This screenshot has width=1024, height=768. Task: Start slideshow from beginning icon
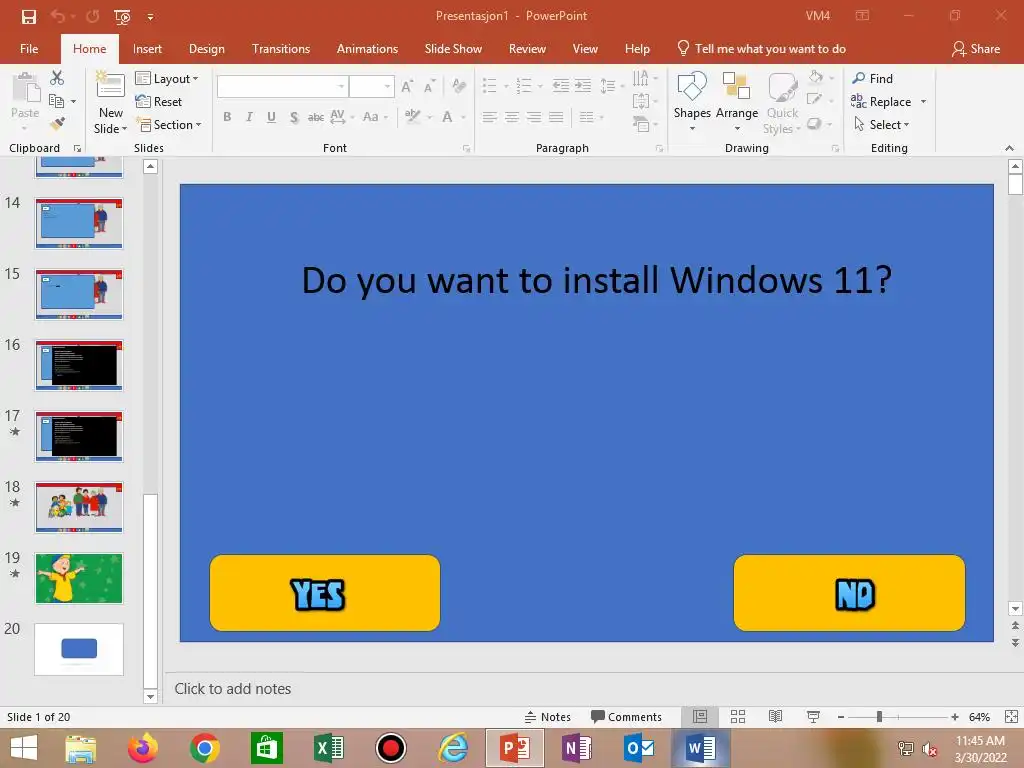(122, 16)
